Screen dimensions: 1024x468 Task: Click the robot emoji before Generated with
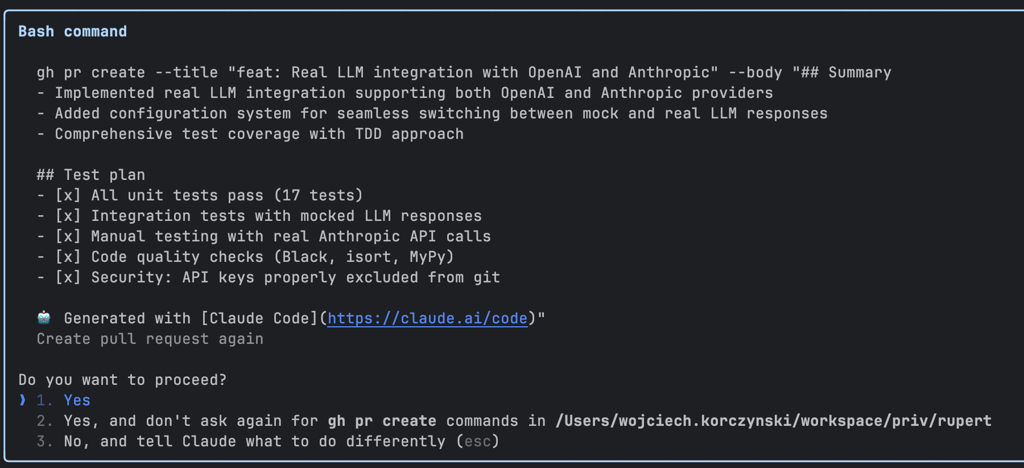(x=44, y=319)
